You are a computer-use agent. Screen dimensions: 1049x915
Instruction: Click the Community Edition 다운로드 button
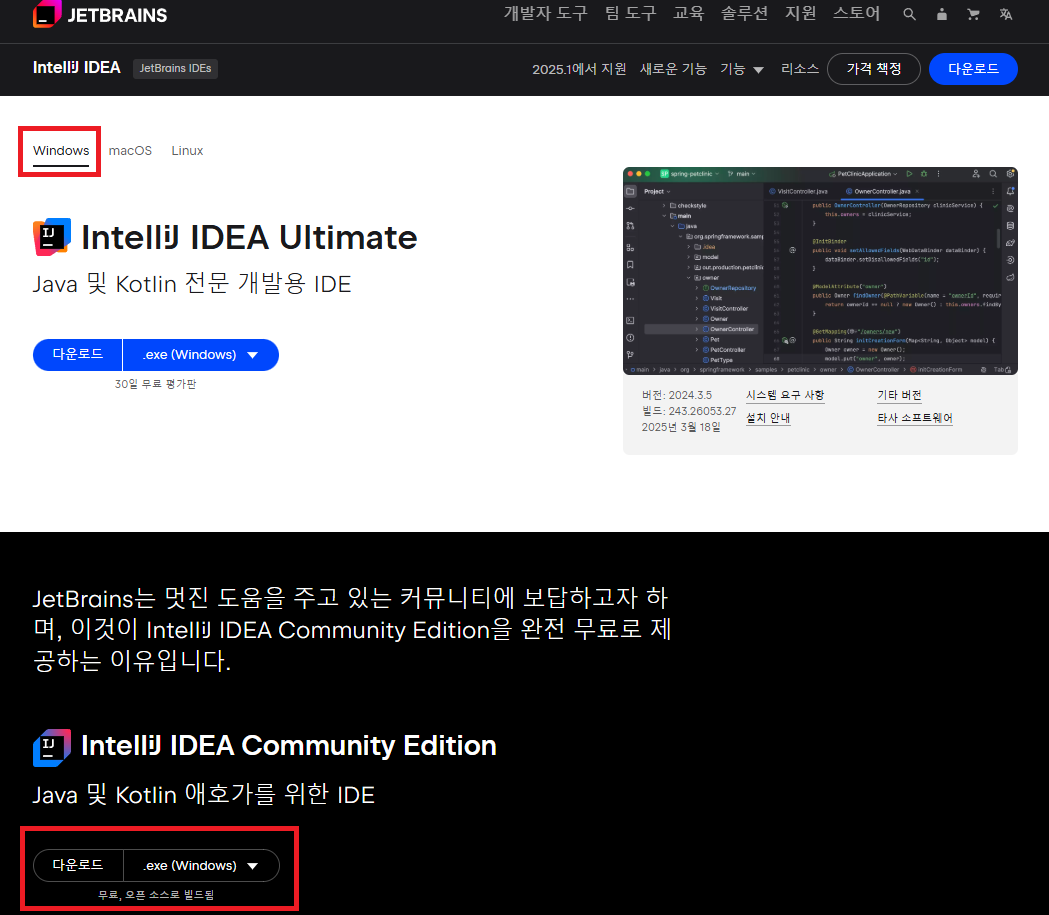click(x=78, y=866)
